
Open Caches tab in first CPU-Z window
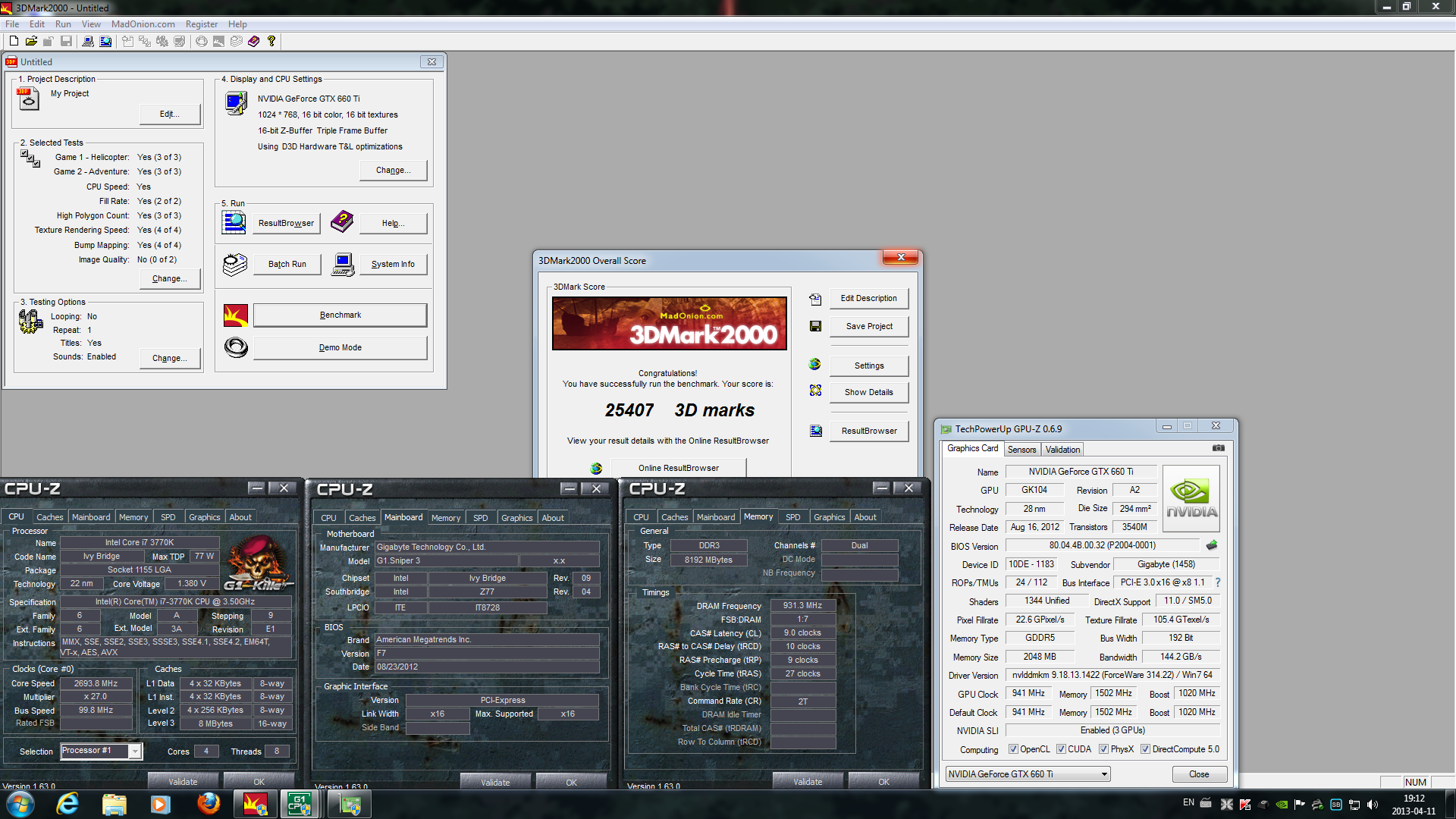pos(50,517)
